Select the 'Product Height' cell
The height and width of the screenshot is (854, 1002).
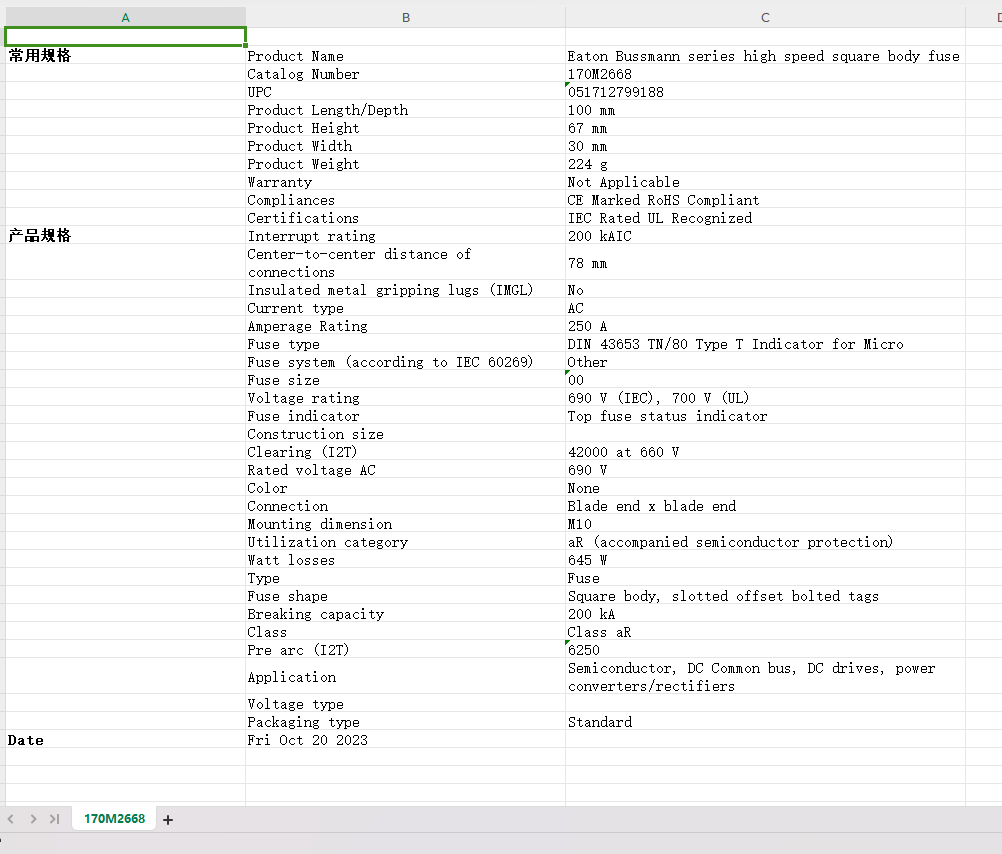406,128
